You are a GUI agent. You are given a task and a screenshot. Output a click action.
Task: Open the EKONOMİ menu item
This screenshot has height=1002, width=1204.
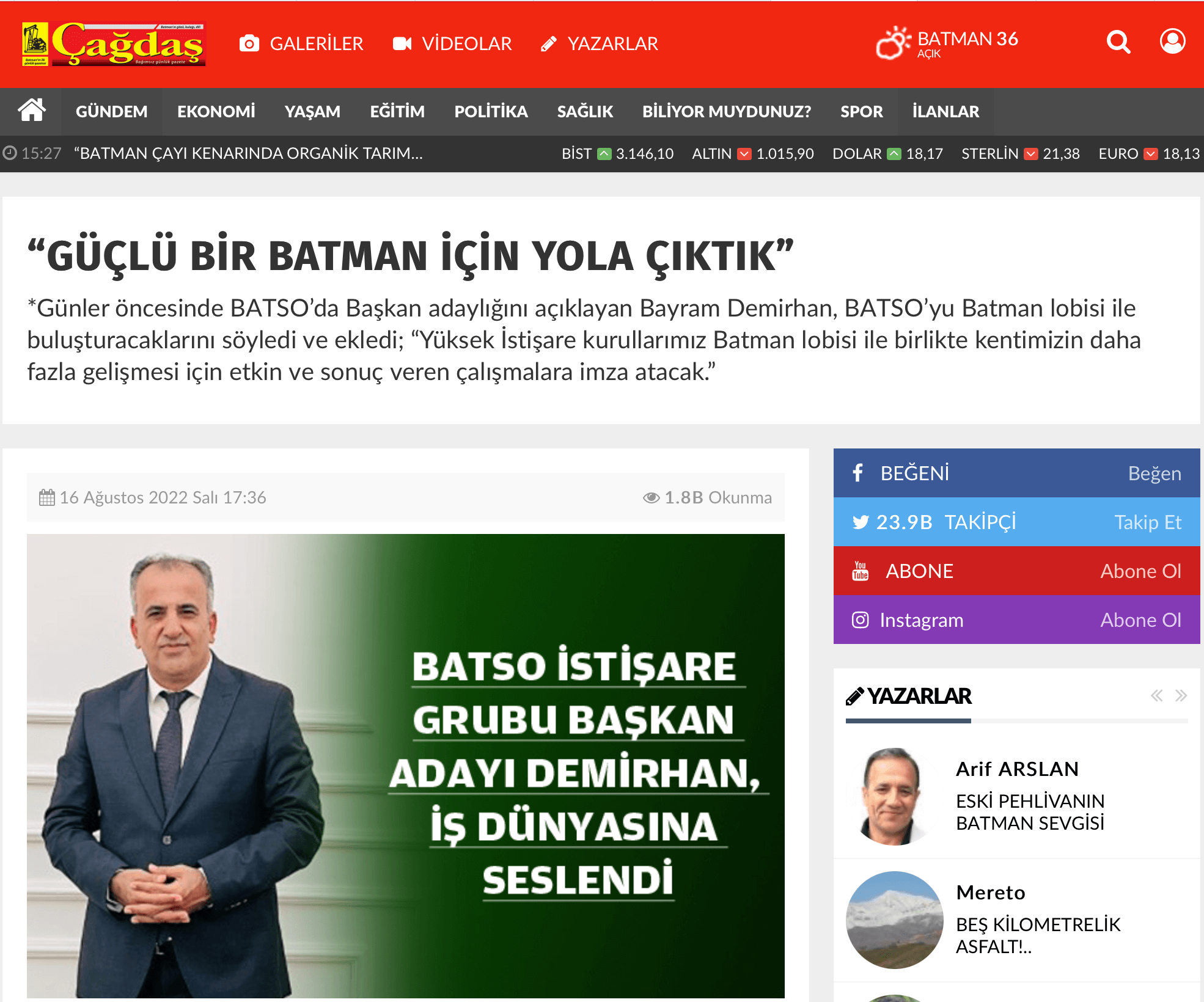click(x=216, y=111)
